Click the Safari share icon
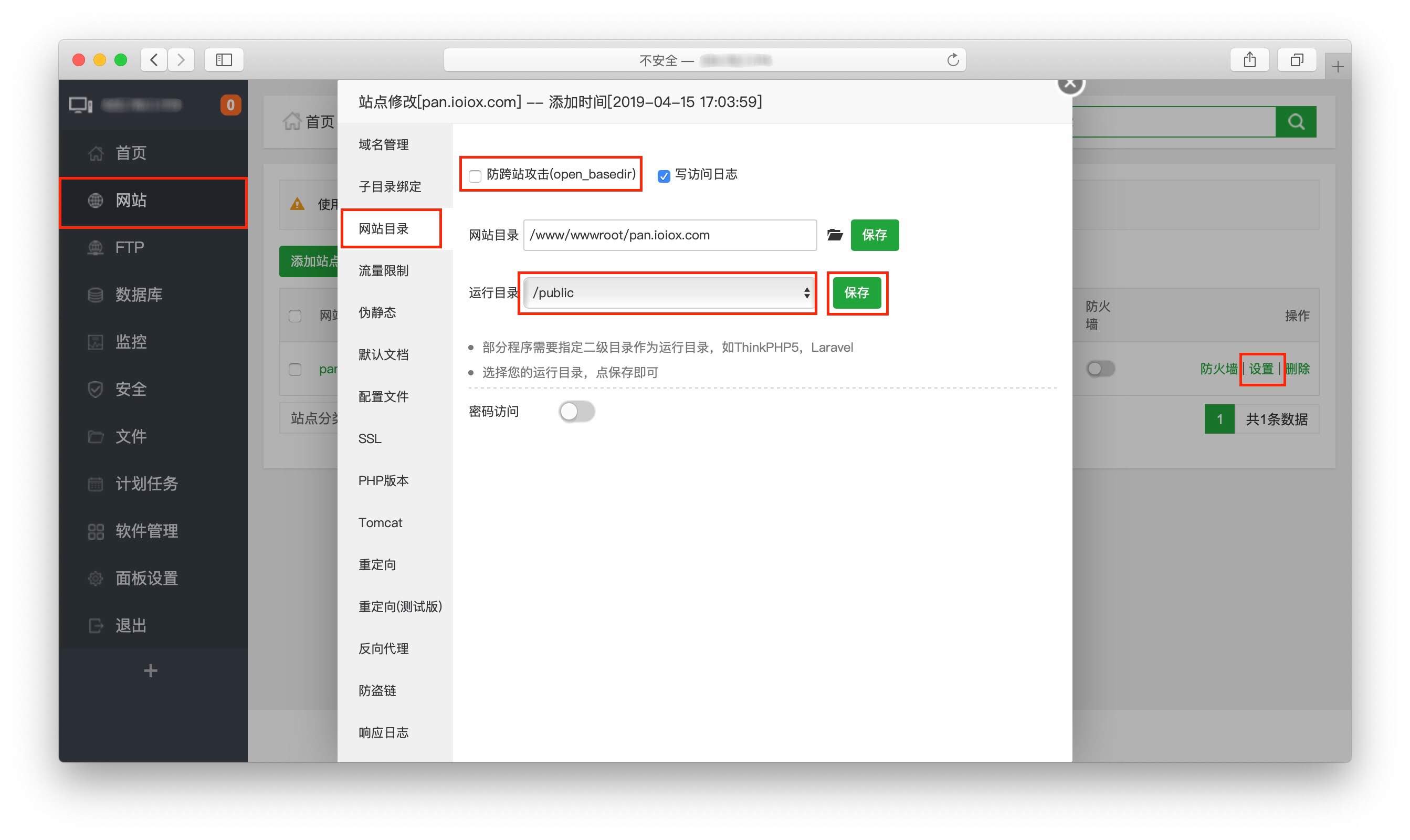 pyautogui.click(x=1249, y=60)
